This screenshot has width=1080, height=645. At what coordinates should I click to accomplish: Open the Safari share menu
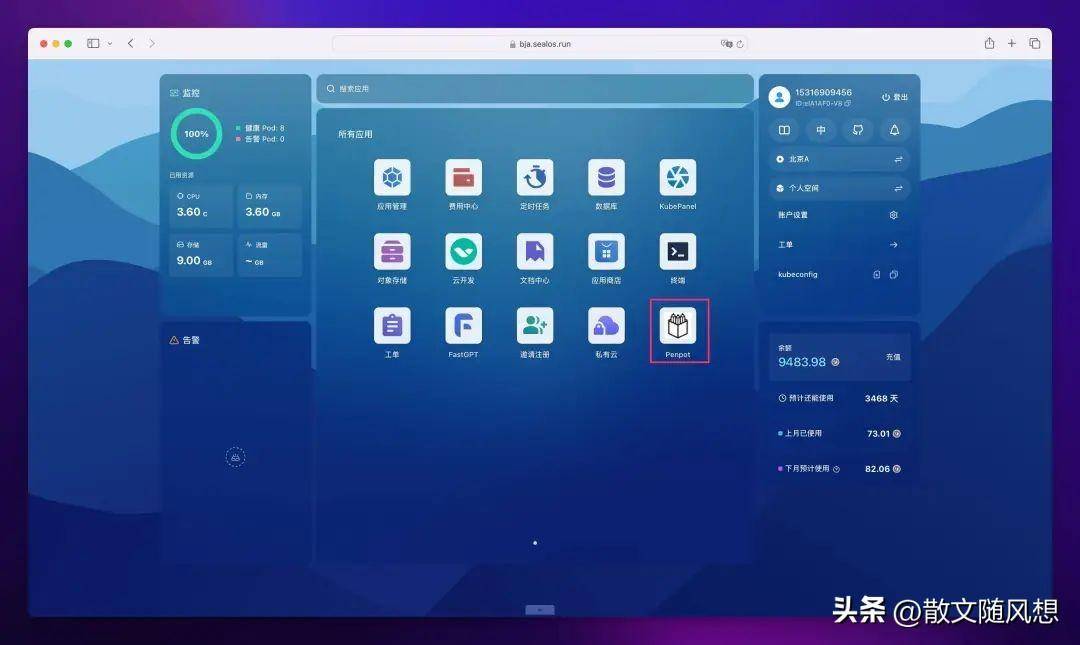tap(989, 43)
